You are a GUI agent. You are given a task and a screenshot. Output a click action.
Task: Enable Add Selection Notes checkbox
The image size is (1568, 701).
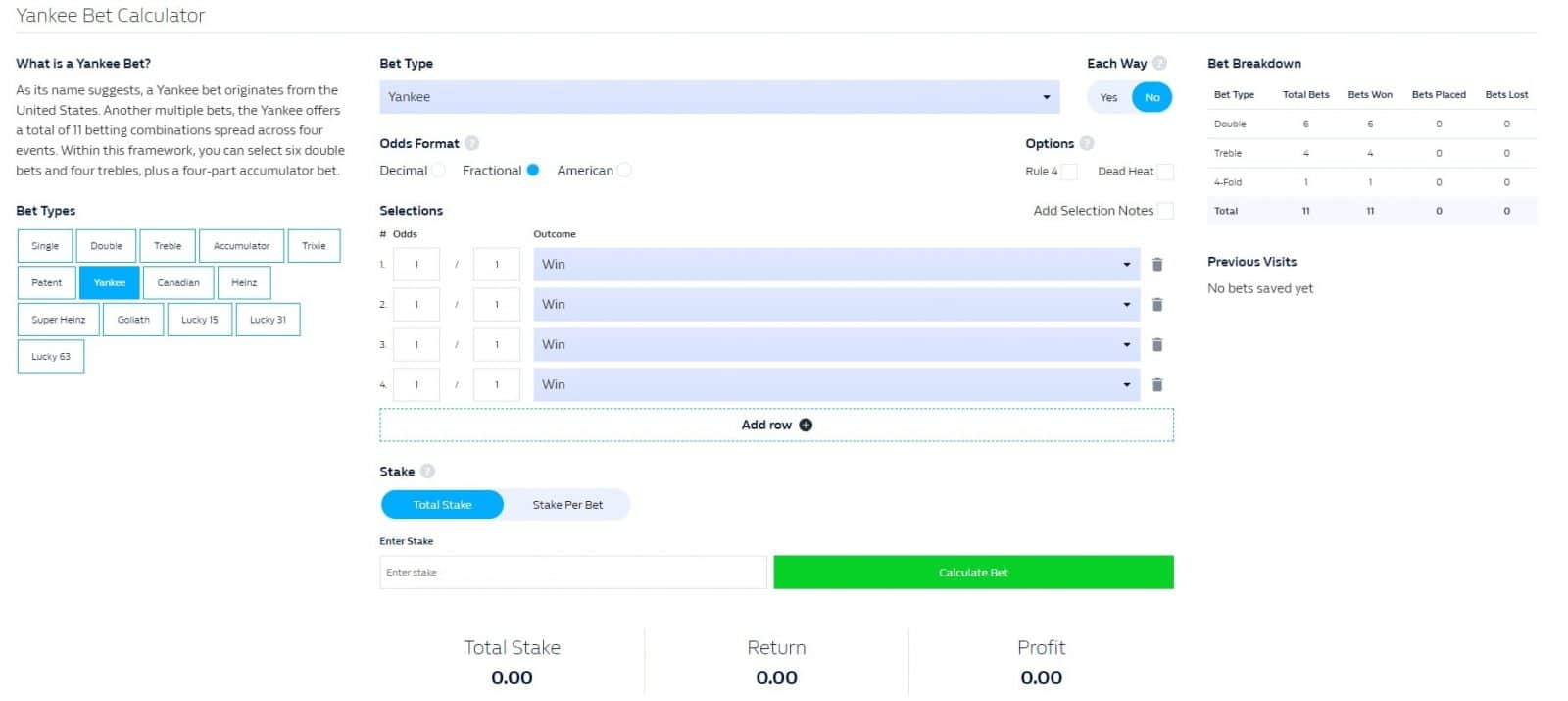coord(1165,211)
